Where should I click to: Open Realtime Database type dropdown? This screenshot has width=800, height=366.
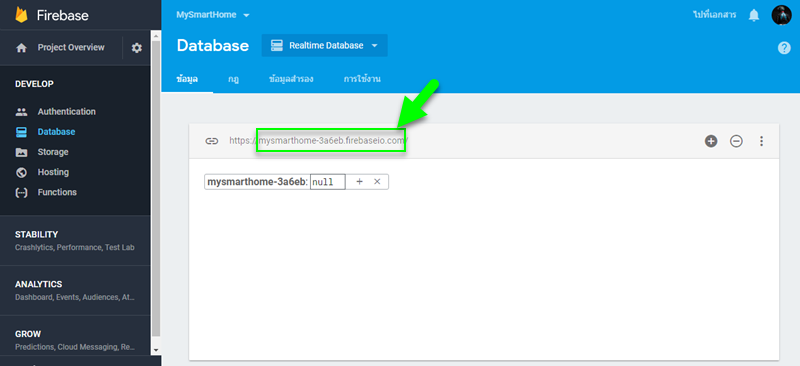click(324, 45)
